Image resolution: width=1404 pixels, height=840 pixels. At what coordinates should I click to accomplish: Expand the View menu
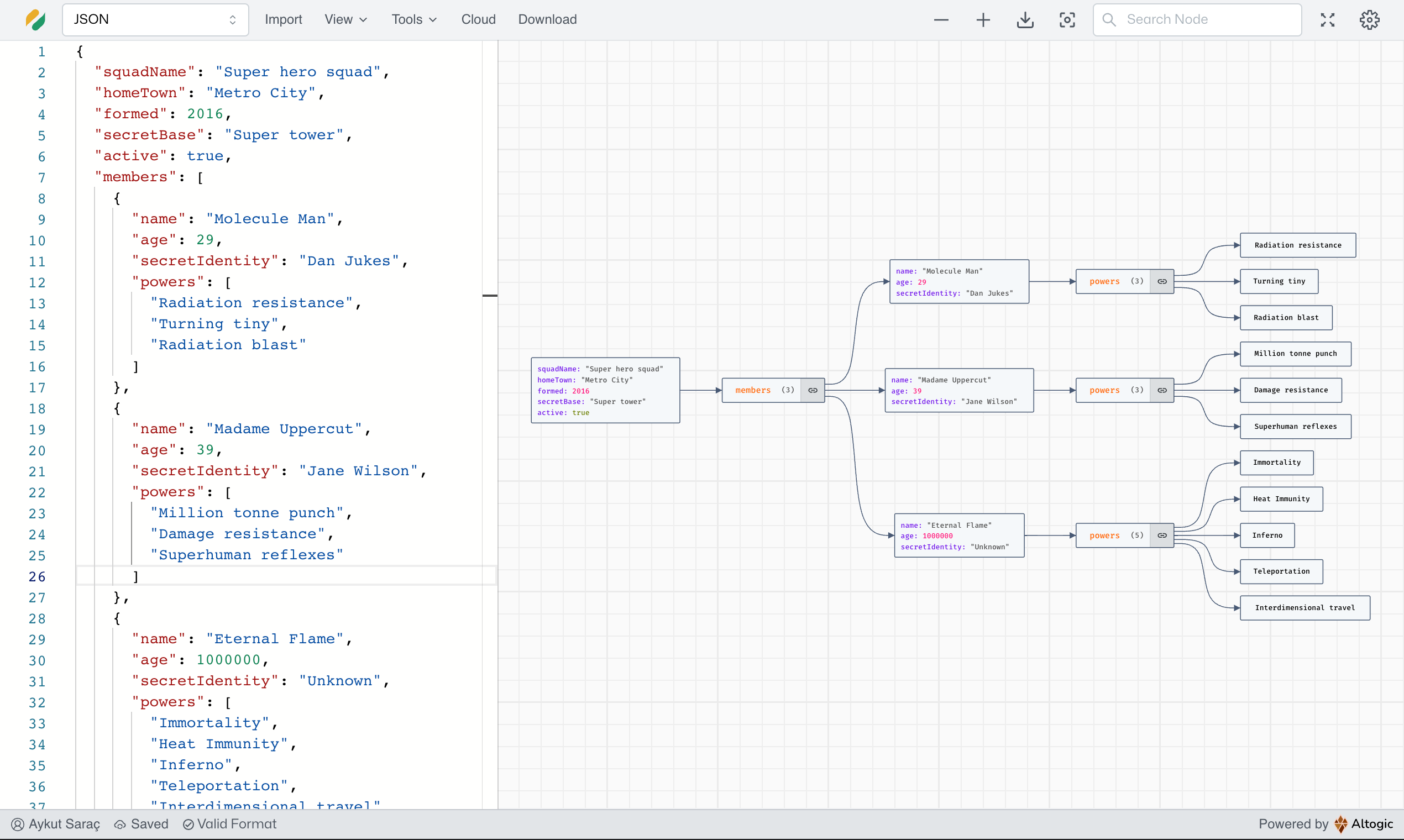click(x=346, y=20)
